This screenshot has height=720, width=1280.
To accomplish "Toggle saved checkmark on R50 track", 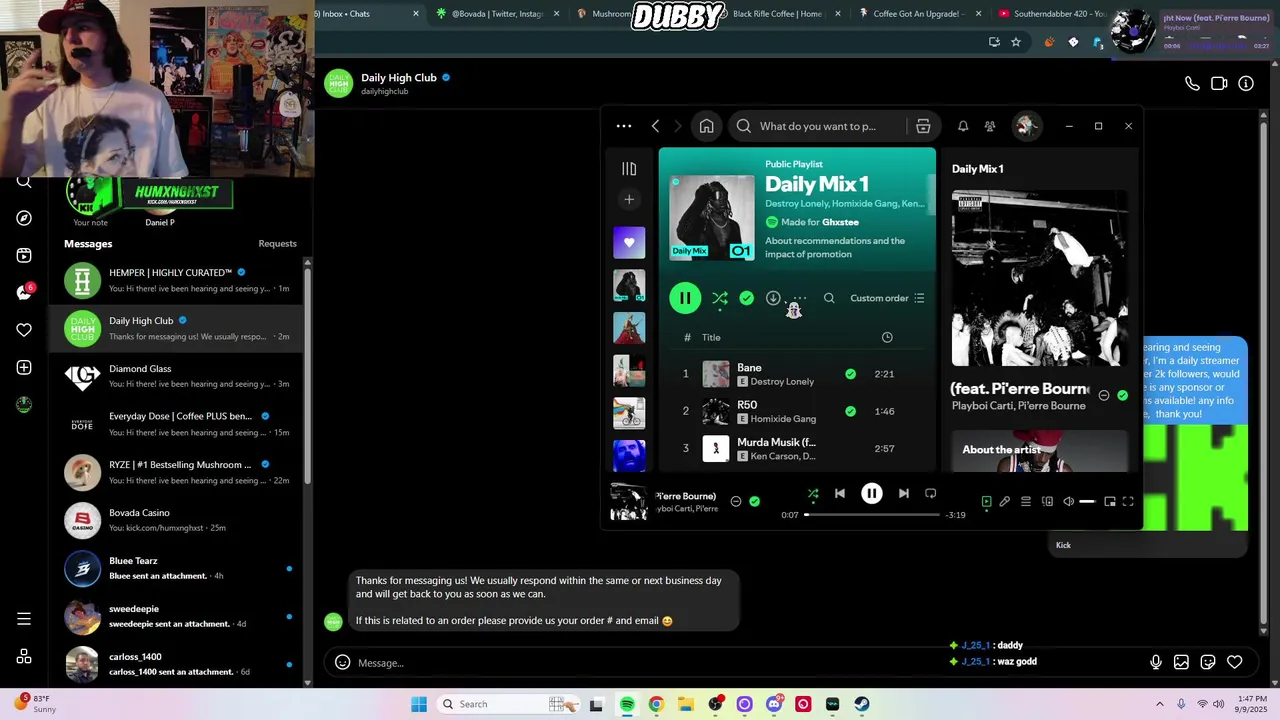I will pyautogui.click(x=850, y=411).
